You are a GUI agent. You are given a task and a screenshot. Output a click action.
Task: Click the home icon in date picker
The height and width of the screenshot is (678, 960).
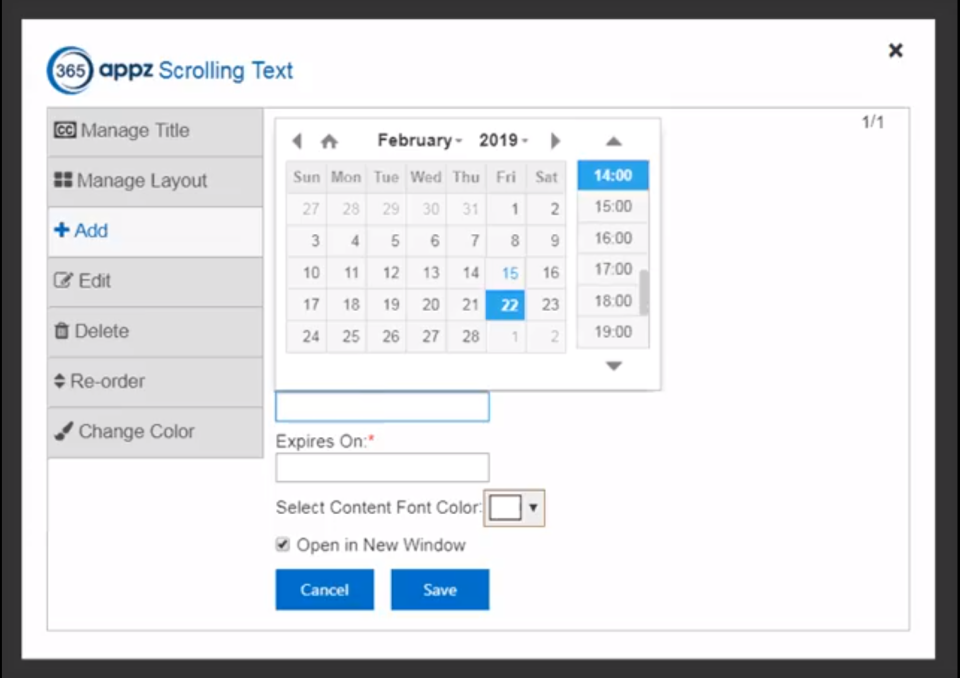coord(329,141)
